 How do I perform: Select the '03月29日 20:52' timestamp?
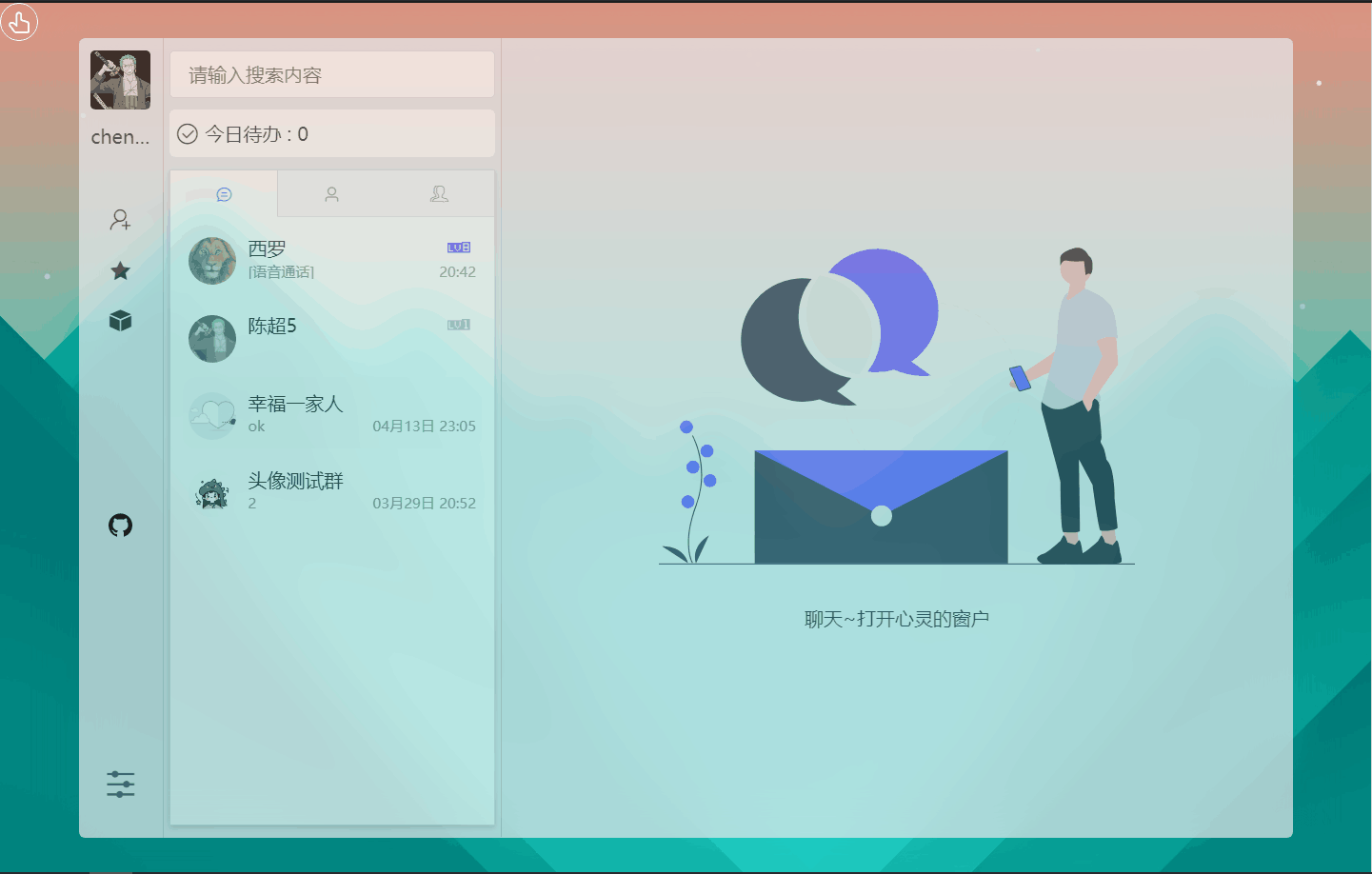424,504
